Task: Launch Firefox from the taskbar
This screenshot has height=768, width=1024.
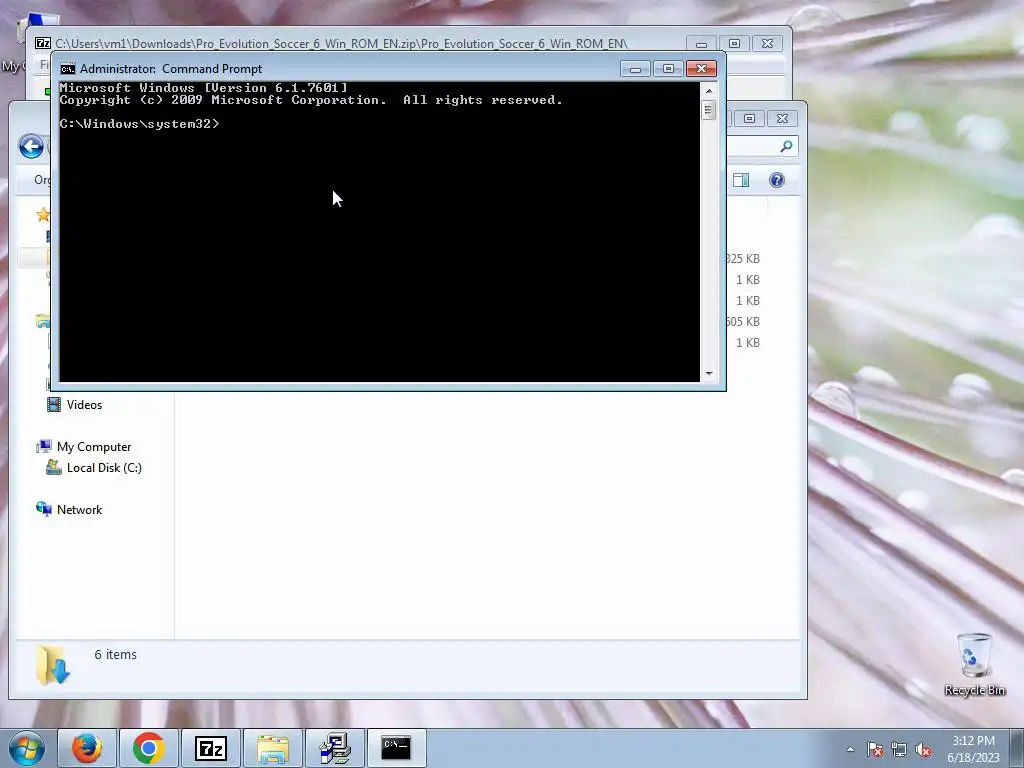Action: point(87,748)
